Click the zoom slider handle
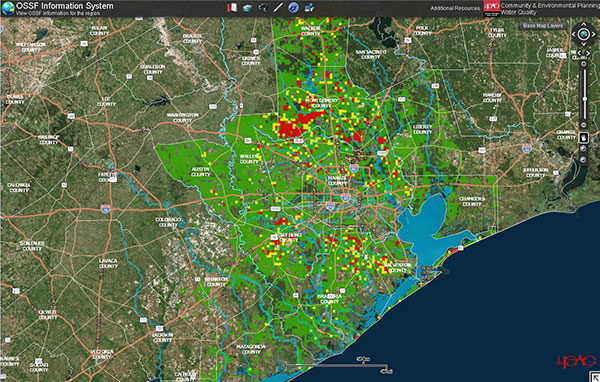This screenshot has width=600, height=382. (585, 99)
